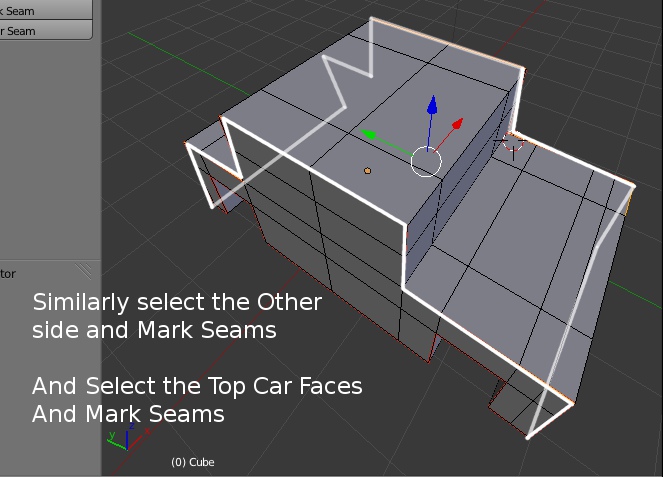663x477 pixels.
Task: Click the orange object origin dot
Action: 367,171
